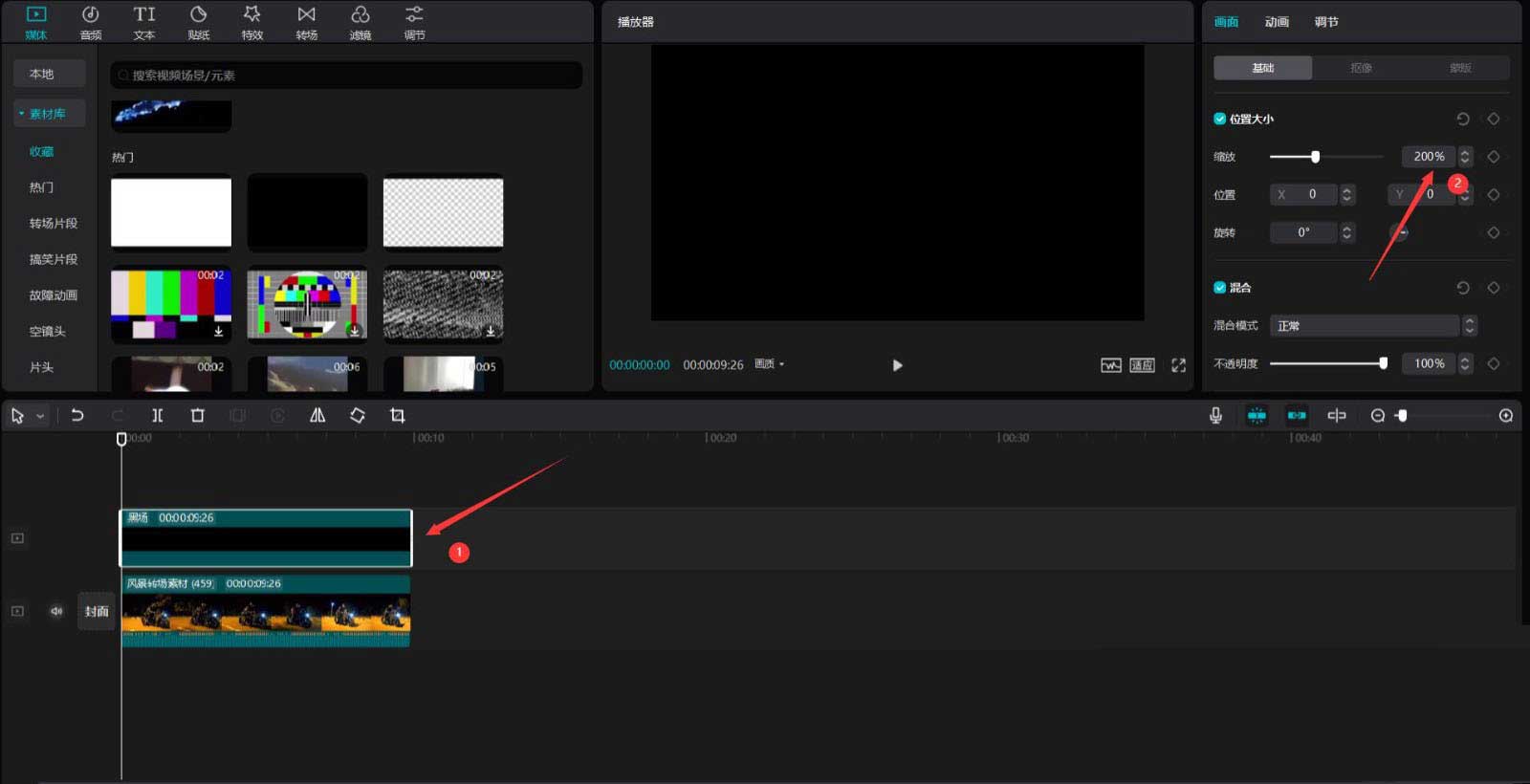Image resolution: width=1530 pixels, height=784 pixels.
Task: Click the X position stepper arrows
Action: pos(1346,194)
